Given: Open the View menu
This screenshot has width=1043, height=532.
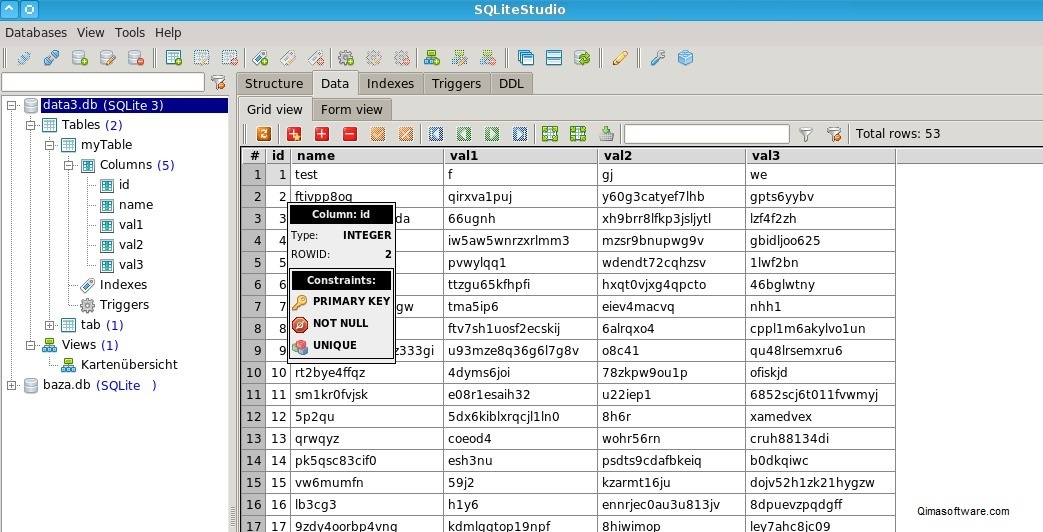Looking at the screenshot, I should pos(90,33).
